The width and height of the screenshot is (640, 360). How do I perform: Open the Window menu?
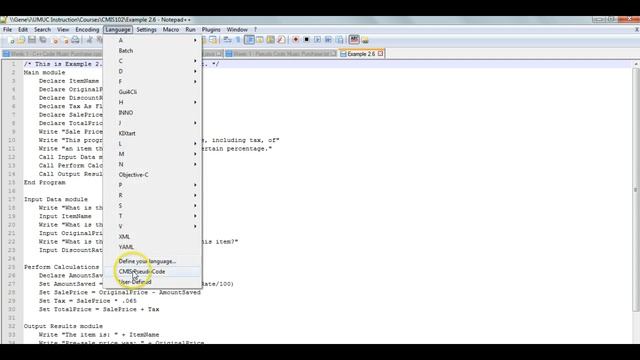coord(237,29)
